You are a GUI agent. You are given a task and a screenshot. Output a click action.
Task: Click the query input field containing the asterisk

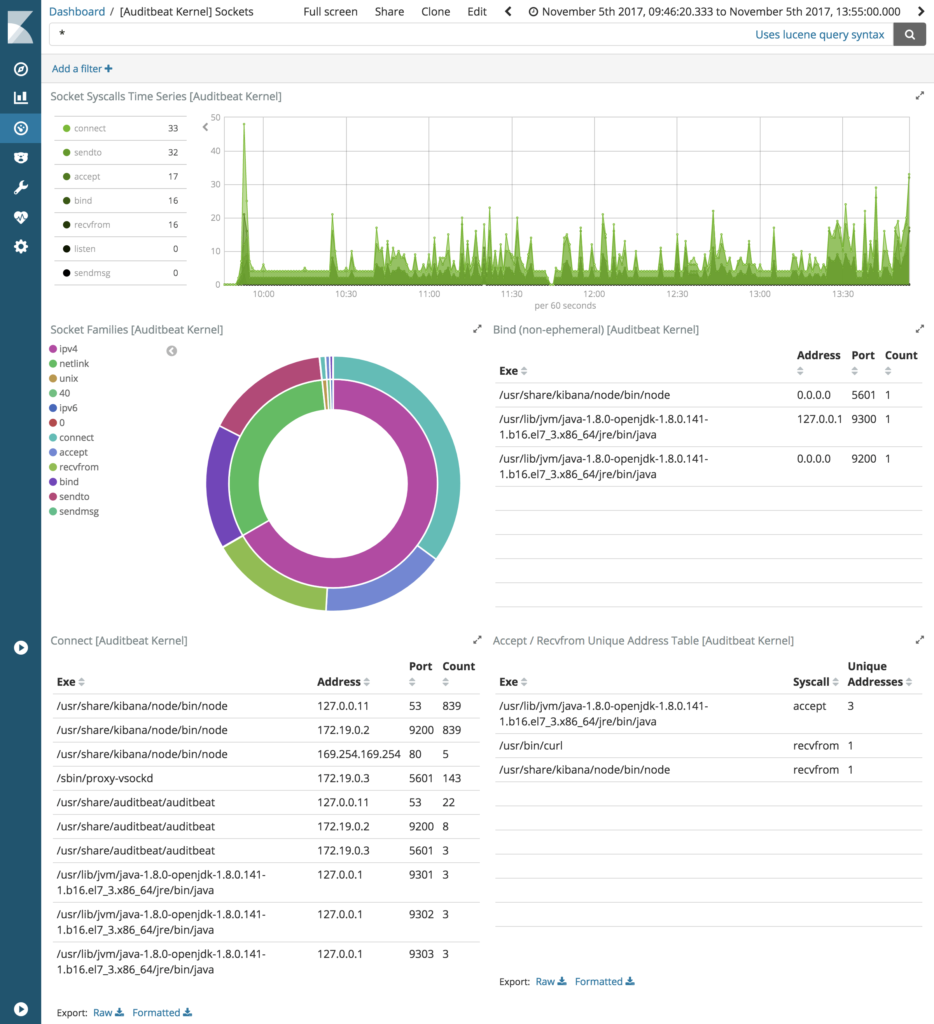click(300, 33)
